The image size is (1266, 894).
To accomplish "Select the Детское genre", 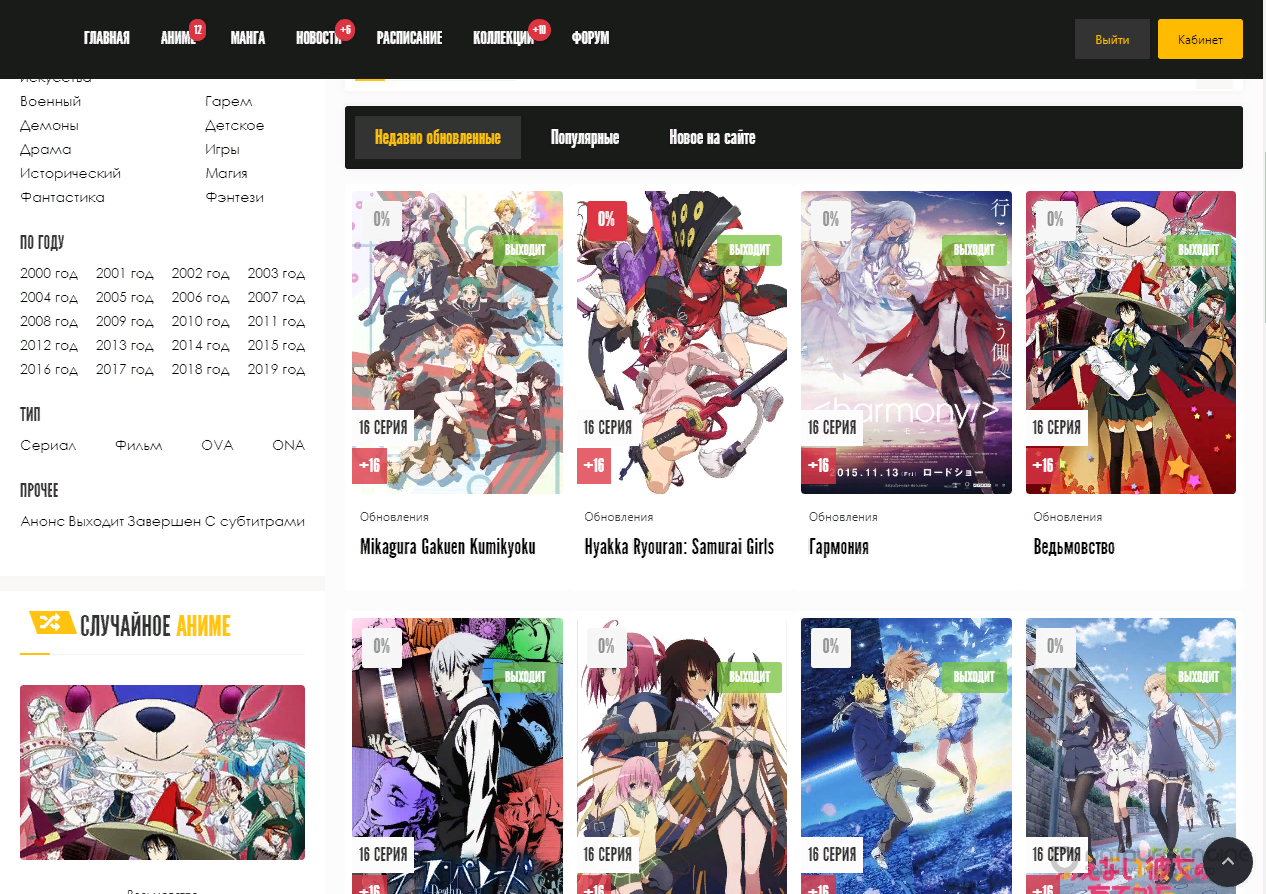I will click(235, 125).
